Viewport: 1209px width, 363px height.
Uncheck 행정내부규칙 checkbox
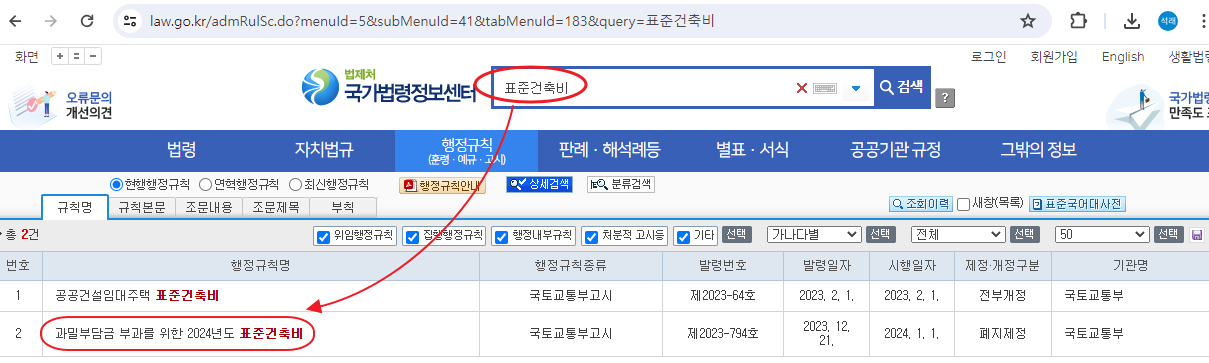(x=501, y=237)
